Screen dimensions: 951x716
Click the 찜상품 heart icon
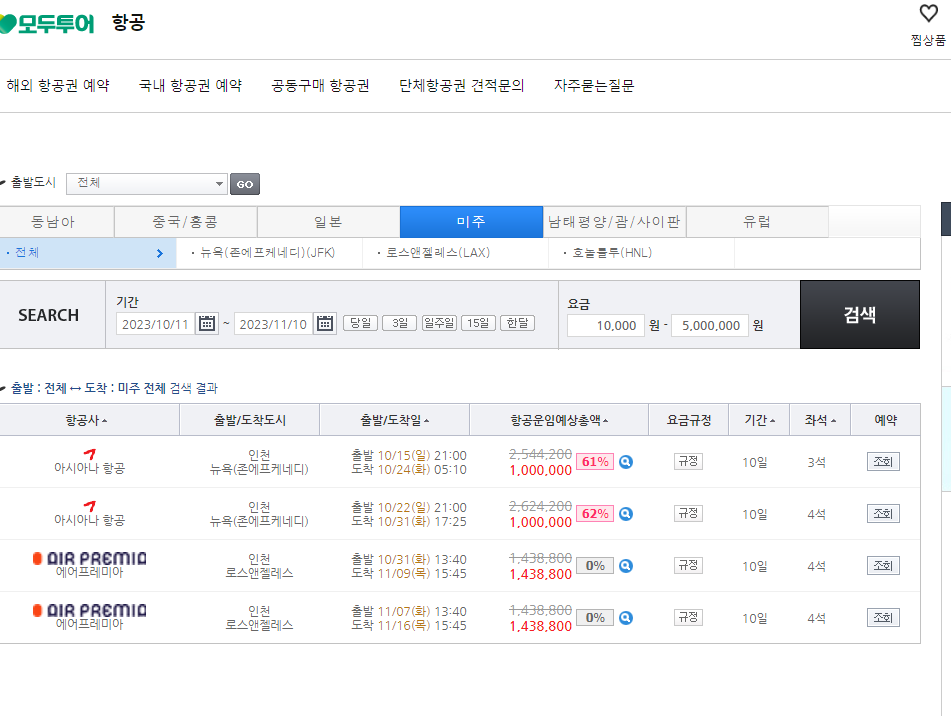point(926,15)
